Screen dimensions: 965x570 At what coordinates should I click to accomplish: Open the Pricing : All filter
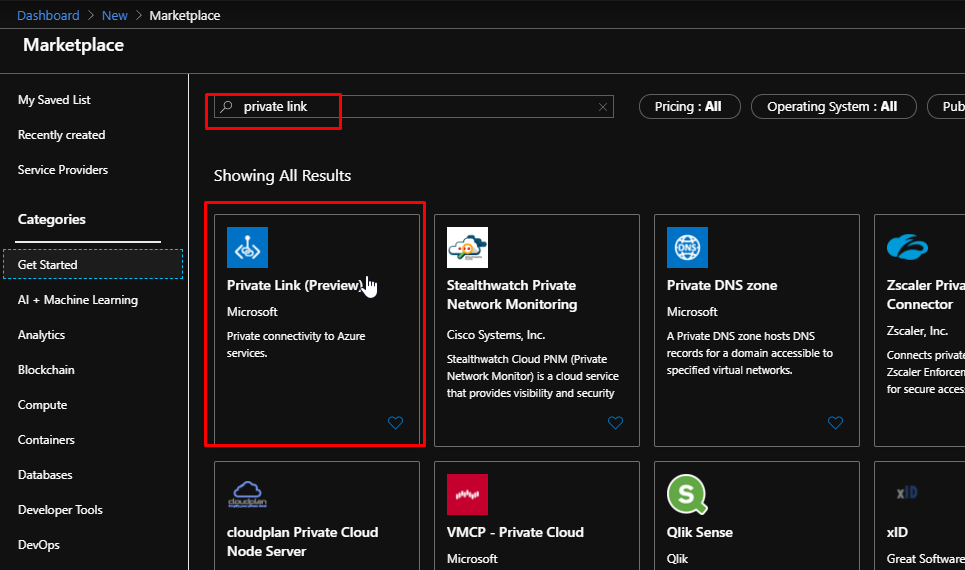tap(689, 106)
